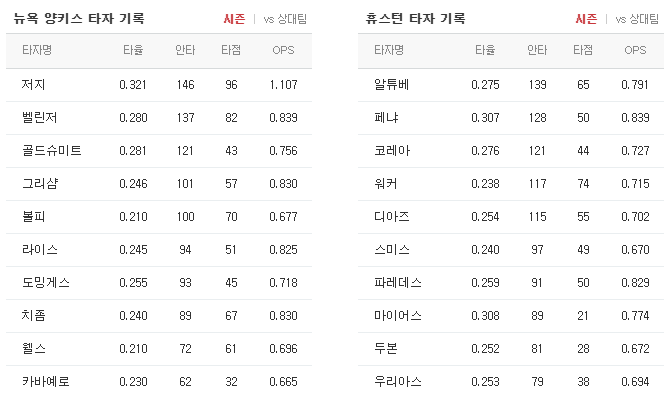Click 안타 column header in Houston table
670x408 pixels.
(537, 50)
